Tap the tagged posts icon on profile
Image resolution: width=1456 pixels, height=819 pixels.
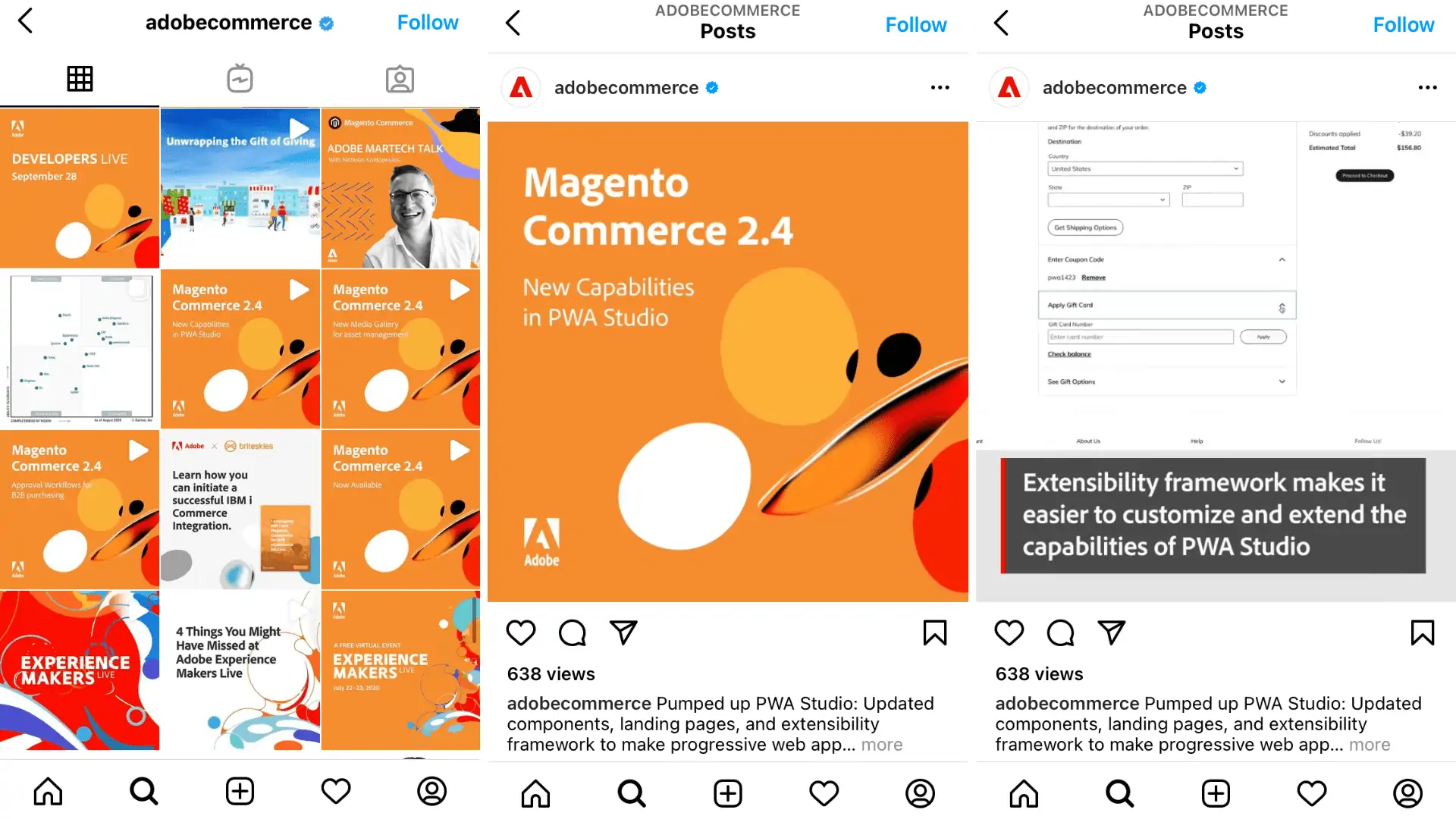point(398,78)
